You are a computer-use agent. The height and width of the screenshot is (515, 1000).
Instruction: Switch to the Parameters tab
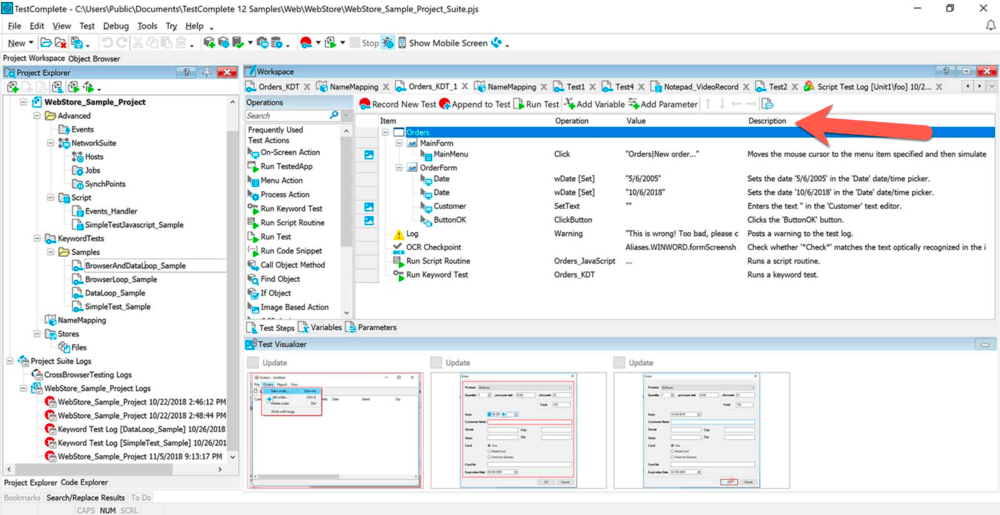[371, 328]
